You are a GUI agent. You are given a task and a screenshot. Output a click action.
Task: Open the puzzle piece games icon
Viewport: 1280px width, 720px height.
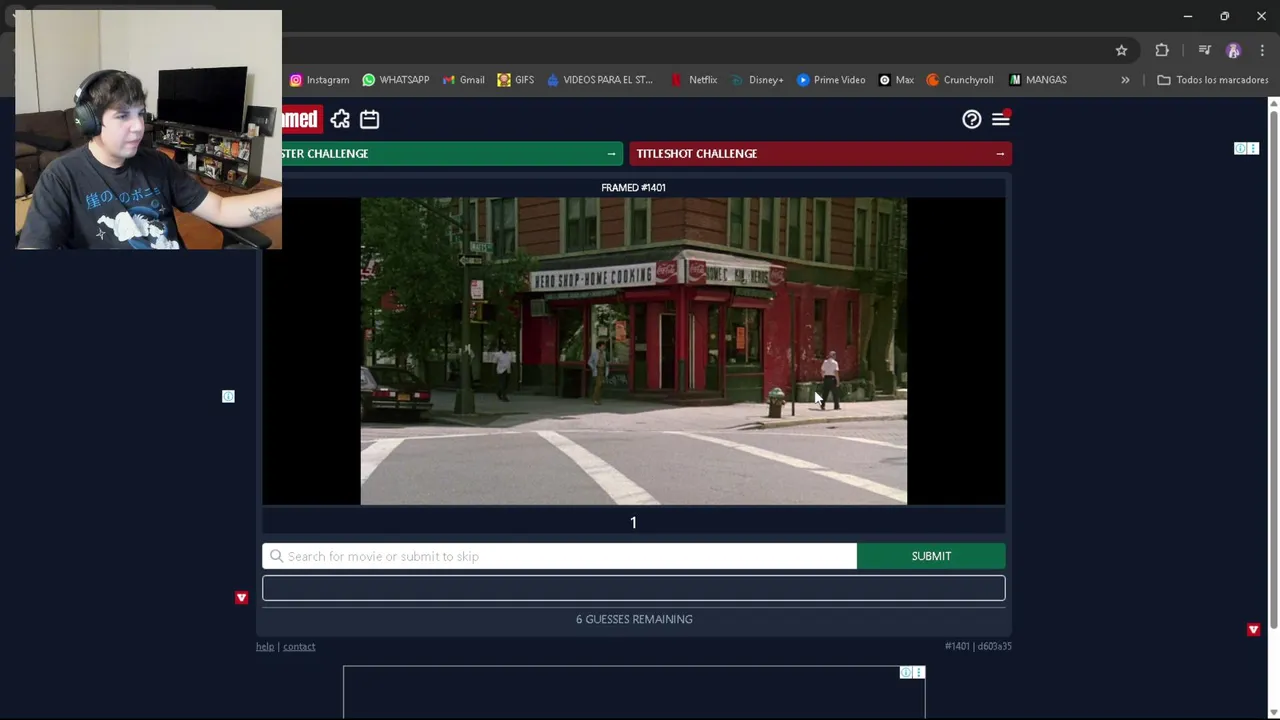pyautogui.click(x=340, y=119)
